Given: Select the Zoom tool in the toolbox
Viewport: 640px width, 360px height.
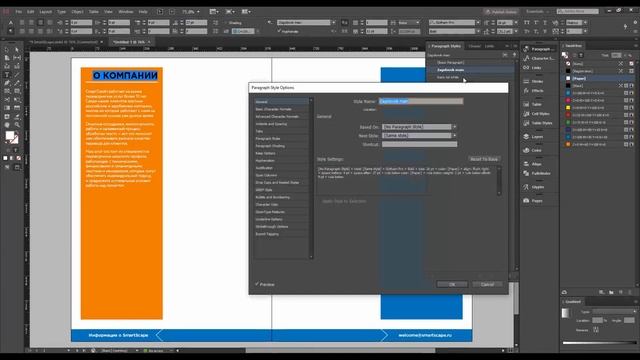Looking at the screenshot, I should [17, 125].
